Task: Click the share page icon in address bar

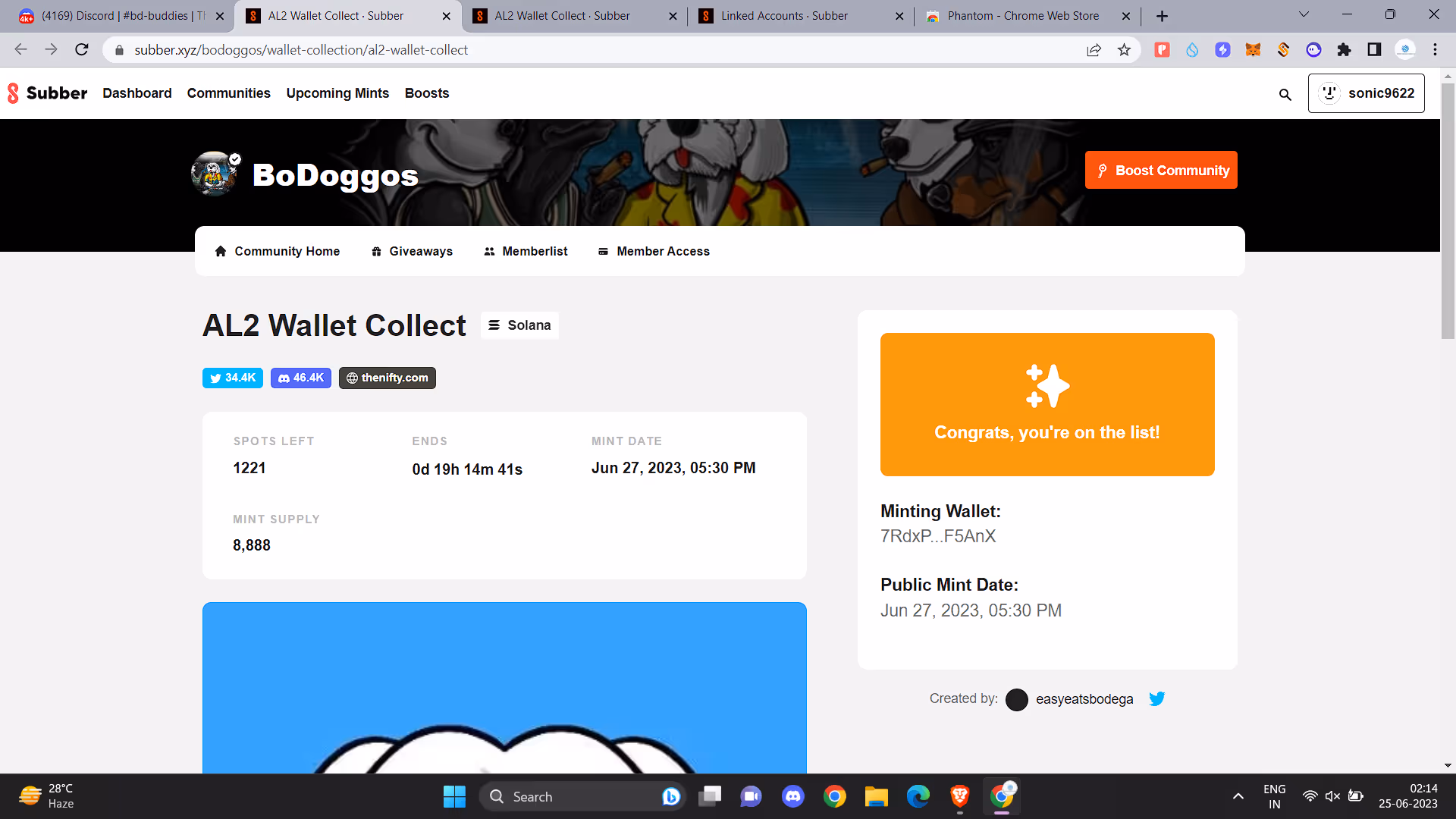Action: [x=1094, y=50]
